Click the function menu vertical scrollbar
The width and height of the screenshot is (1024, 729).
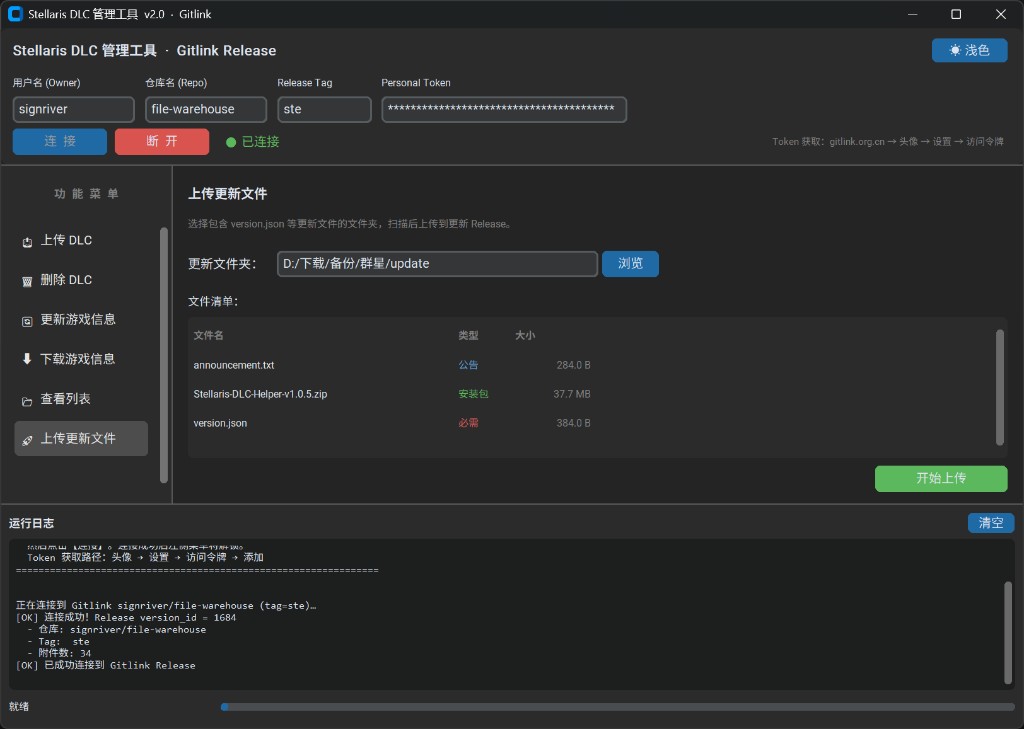(164, 355)
